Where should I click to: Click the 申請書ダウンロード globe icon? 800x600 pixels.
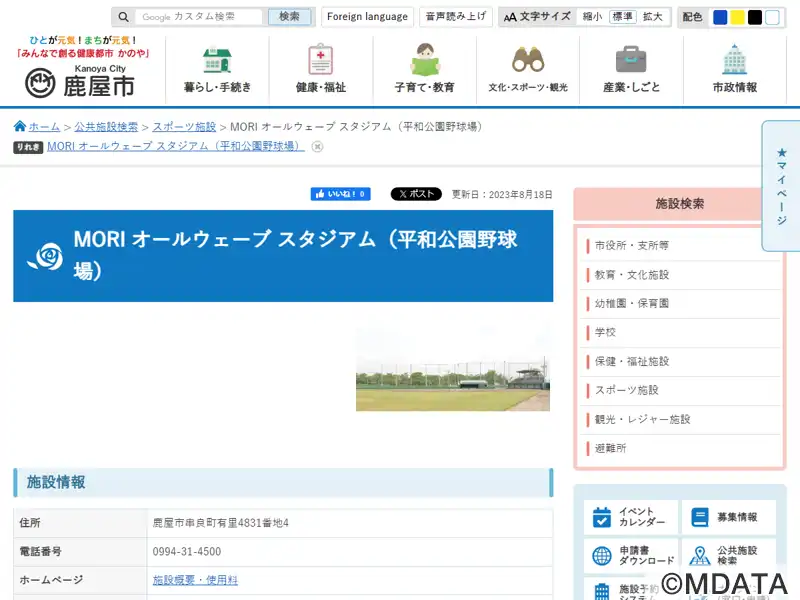pyautogui.click(x=602, y=556)
